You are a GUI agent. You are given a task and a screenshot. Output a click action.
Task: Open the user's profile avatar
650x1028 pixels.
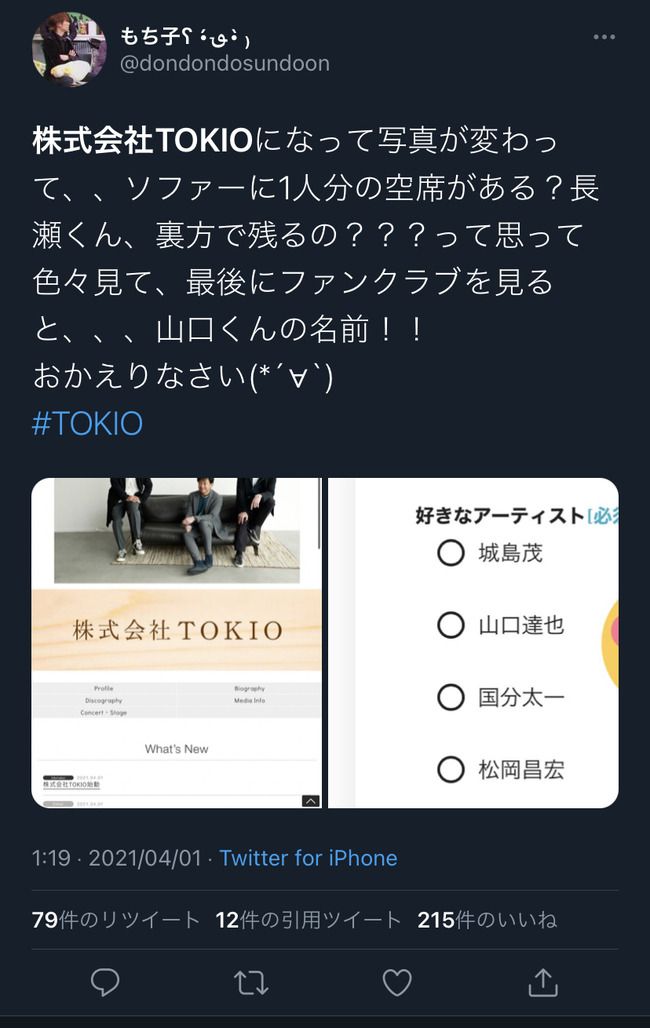[69, 49]
